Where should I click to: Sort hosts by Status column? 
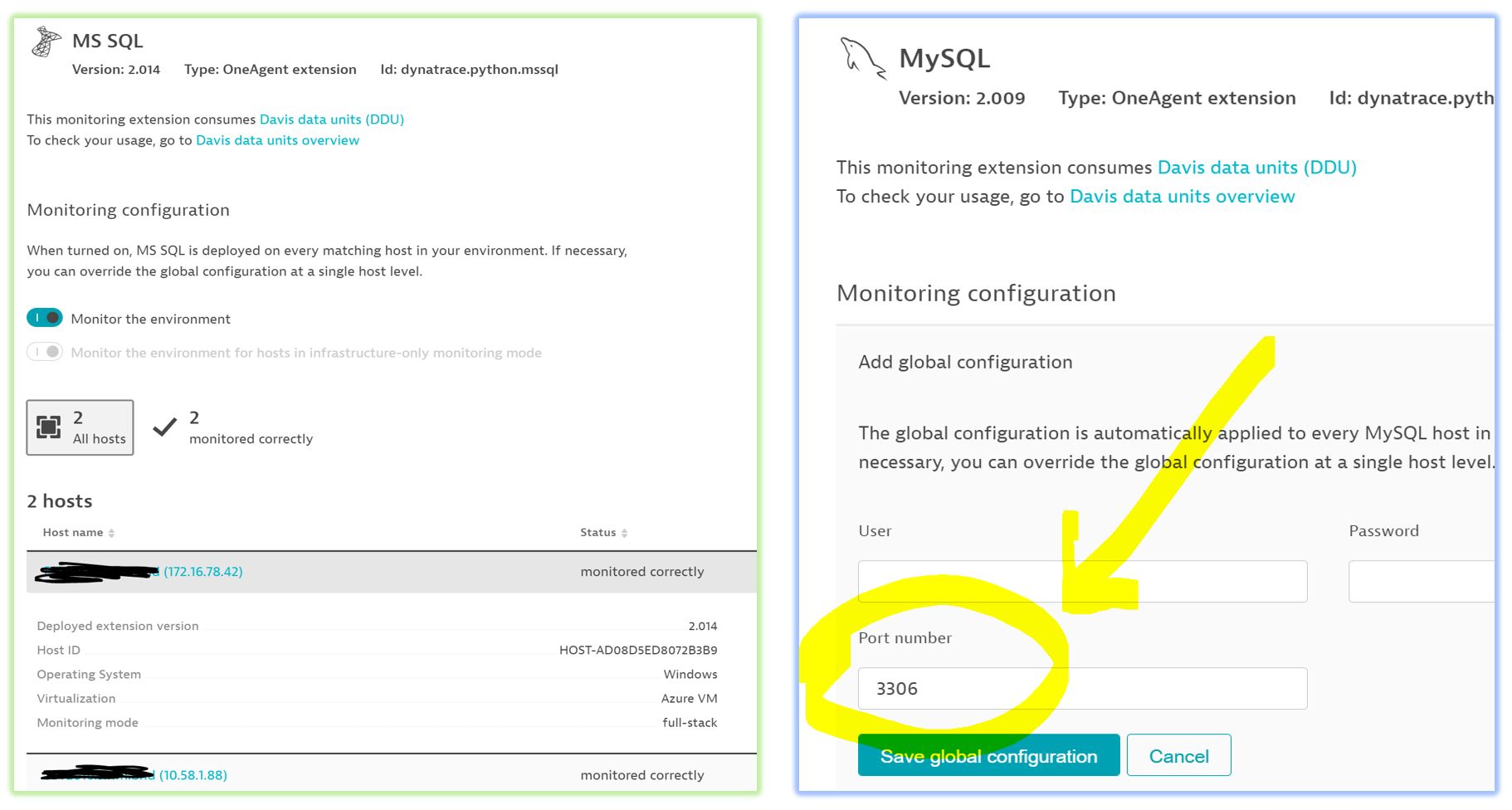pyautogui.click(x=603, y=533)
